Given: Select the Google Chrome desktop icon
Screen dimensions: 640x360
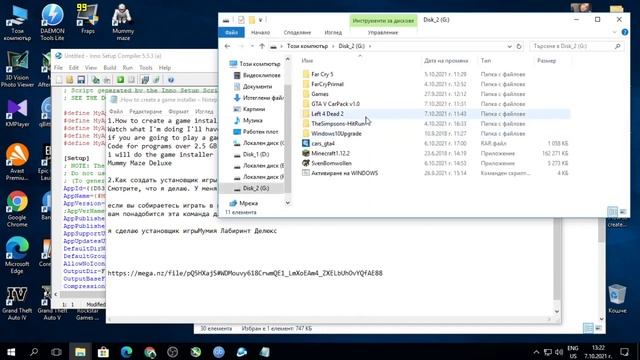Looking at the screenshot, I should pos(17,209).
